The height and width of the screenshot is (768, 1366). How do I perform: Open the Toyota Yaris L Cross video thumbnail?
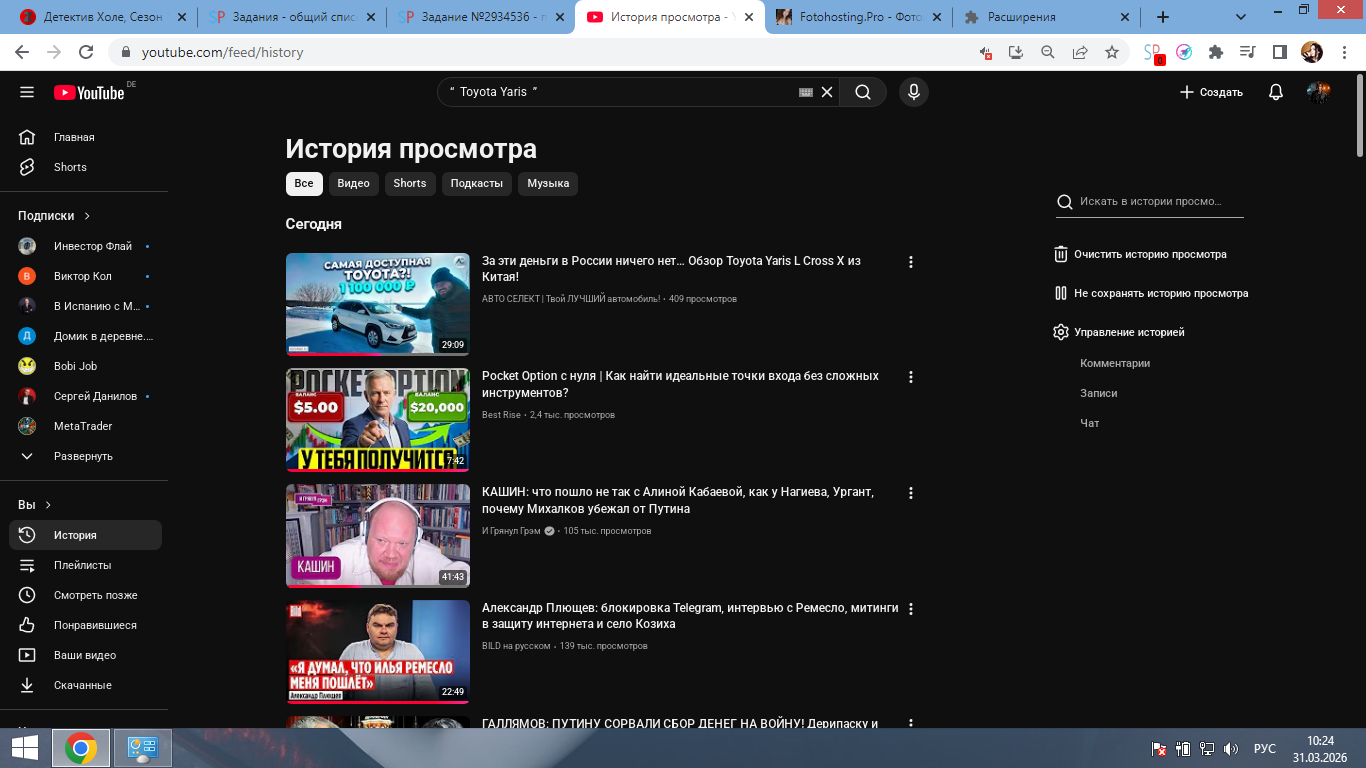(x=378, y=304)
